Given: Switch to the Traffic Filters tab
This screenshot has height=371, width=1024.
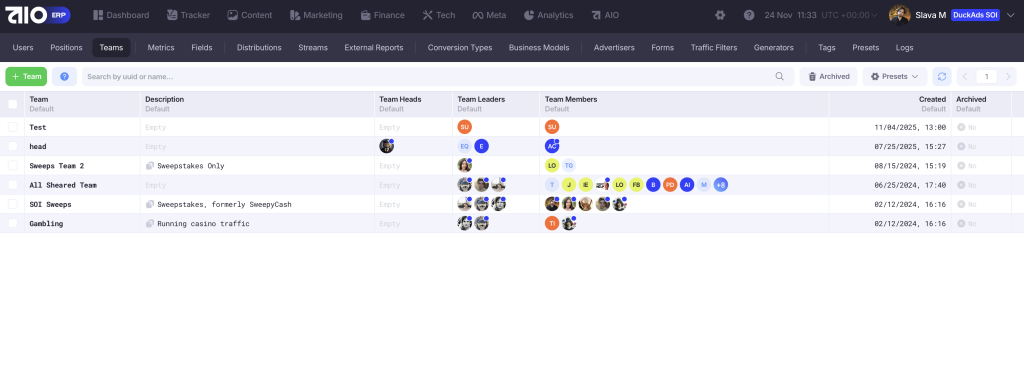Looking at the screenshot, I should point(714,48).
